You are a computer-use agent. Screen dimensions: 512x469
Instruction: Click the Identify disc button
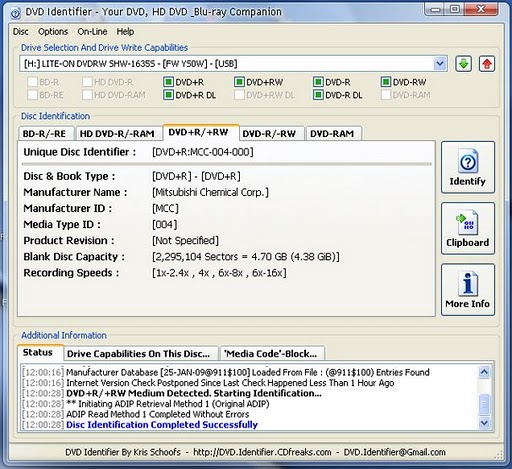pos(468,167)
